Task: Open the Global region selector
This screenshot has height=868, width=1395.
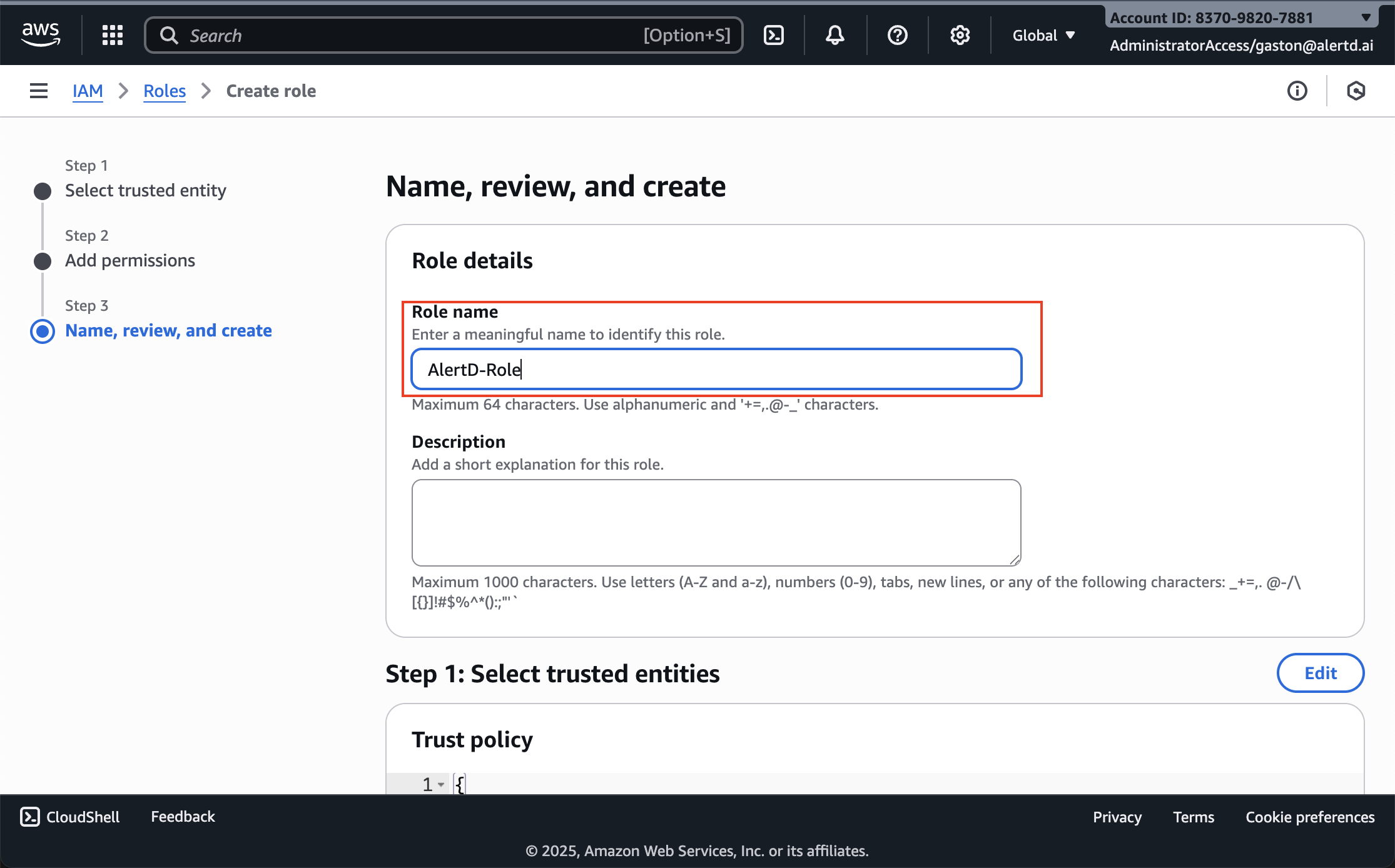Action: click(x=1043, y=35)
